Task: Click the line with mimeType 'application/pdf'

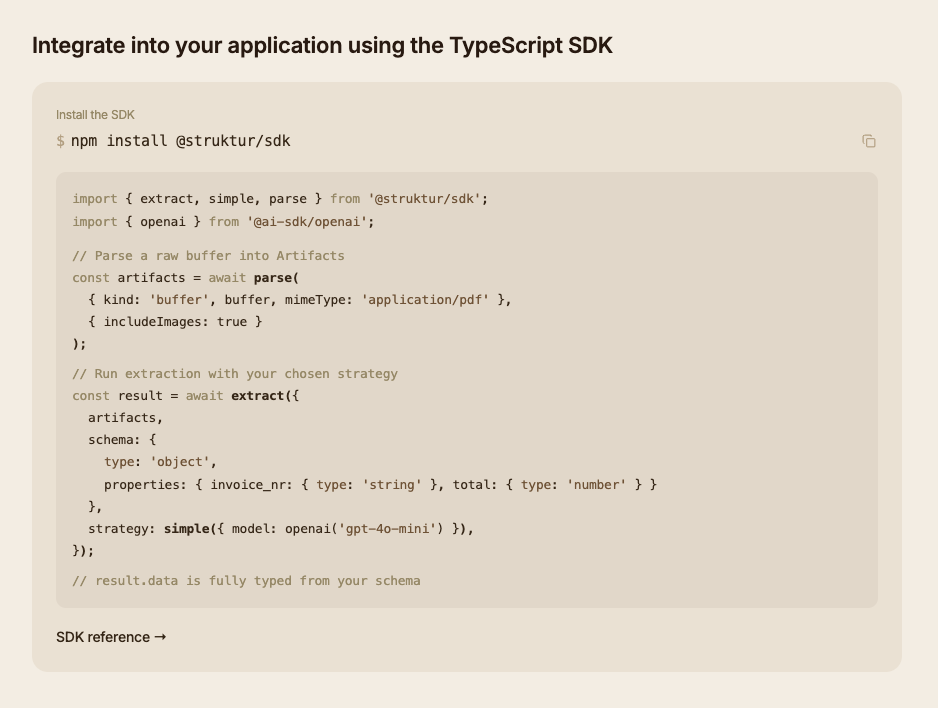Action: 300,300
